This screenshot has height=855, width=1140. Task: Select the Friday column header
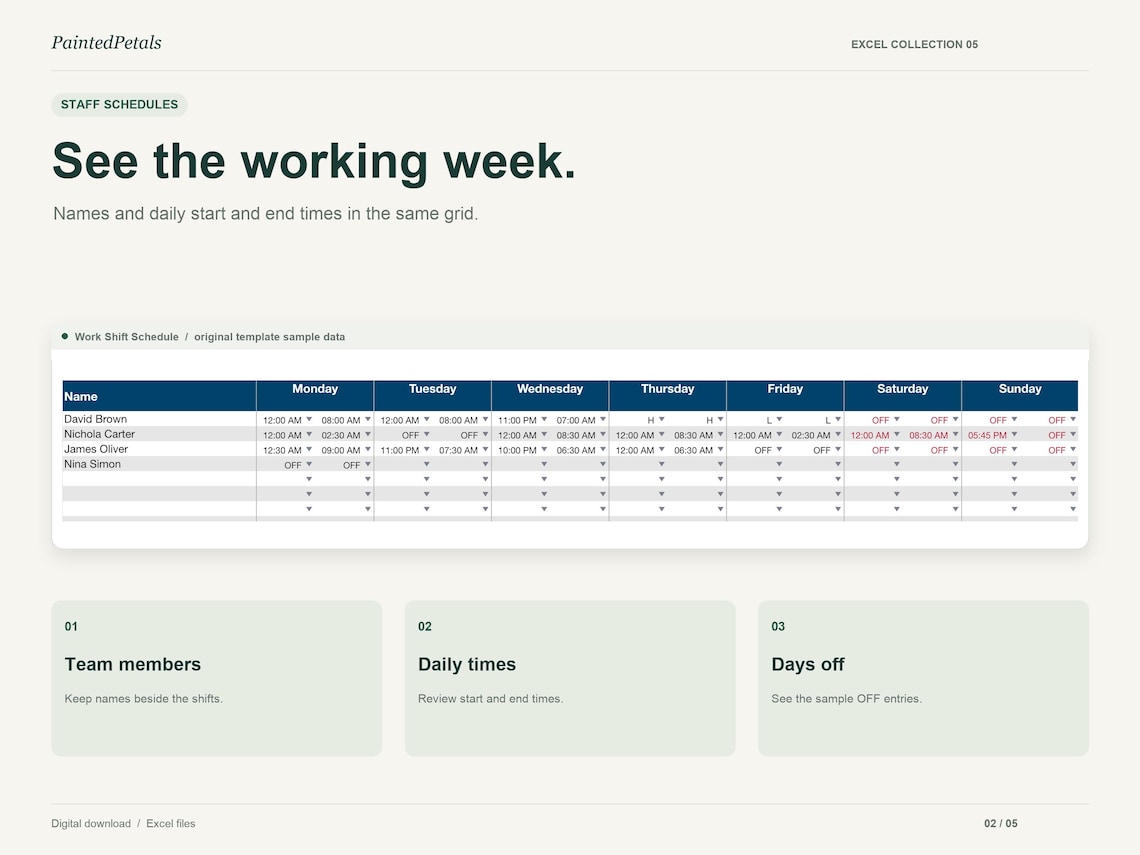click(785, 396)
